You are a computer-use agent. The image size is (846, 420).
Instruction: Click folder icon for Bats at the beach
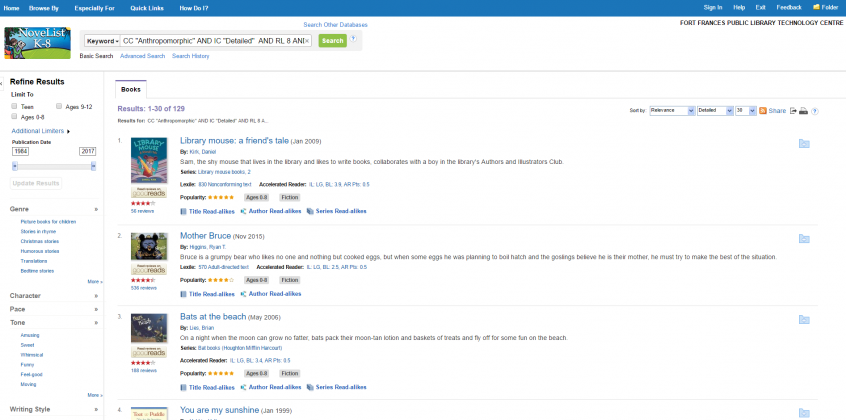[804, 319]
